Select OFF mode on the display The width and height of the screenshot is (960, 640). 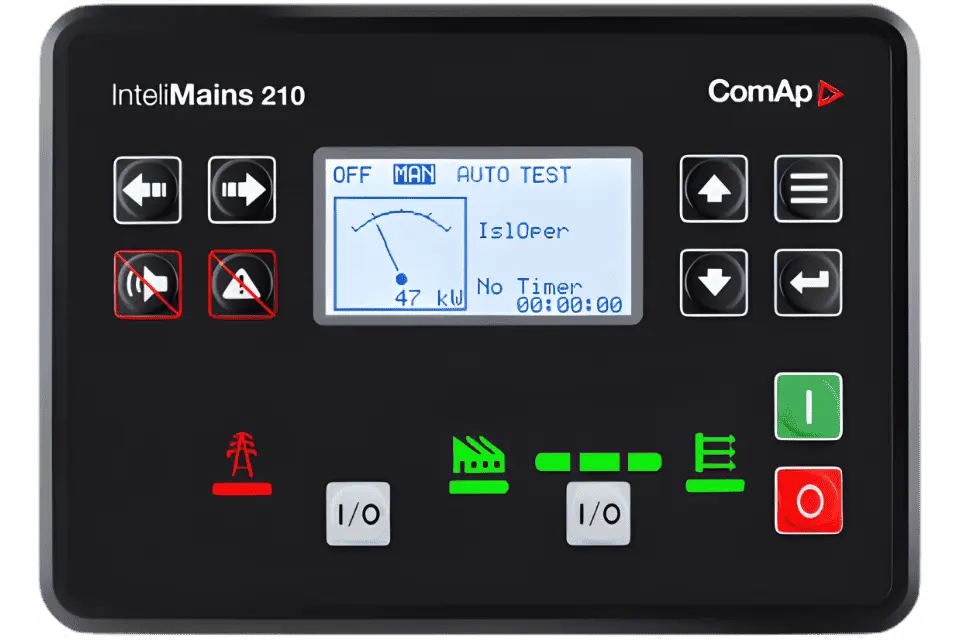pos(352,175)
